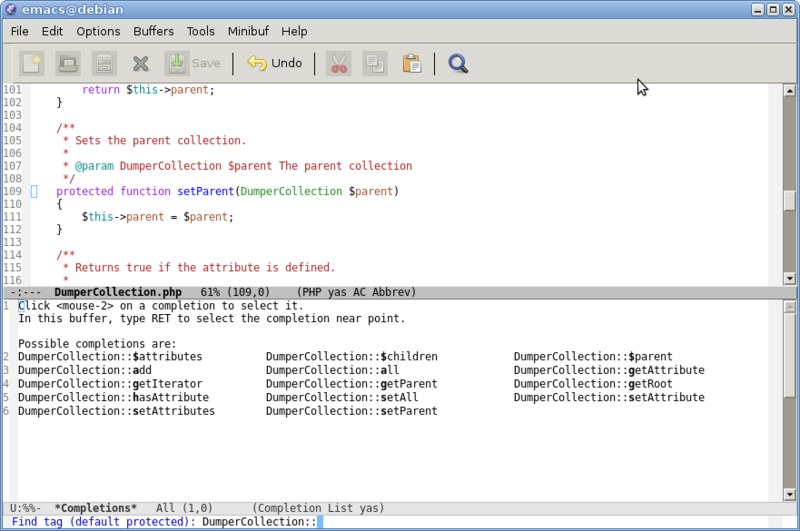The height and width of the screenshot is (531, 800).
Task: Open the Tools menu
Action: coord(201,31)
